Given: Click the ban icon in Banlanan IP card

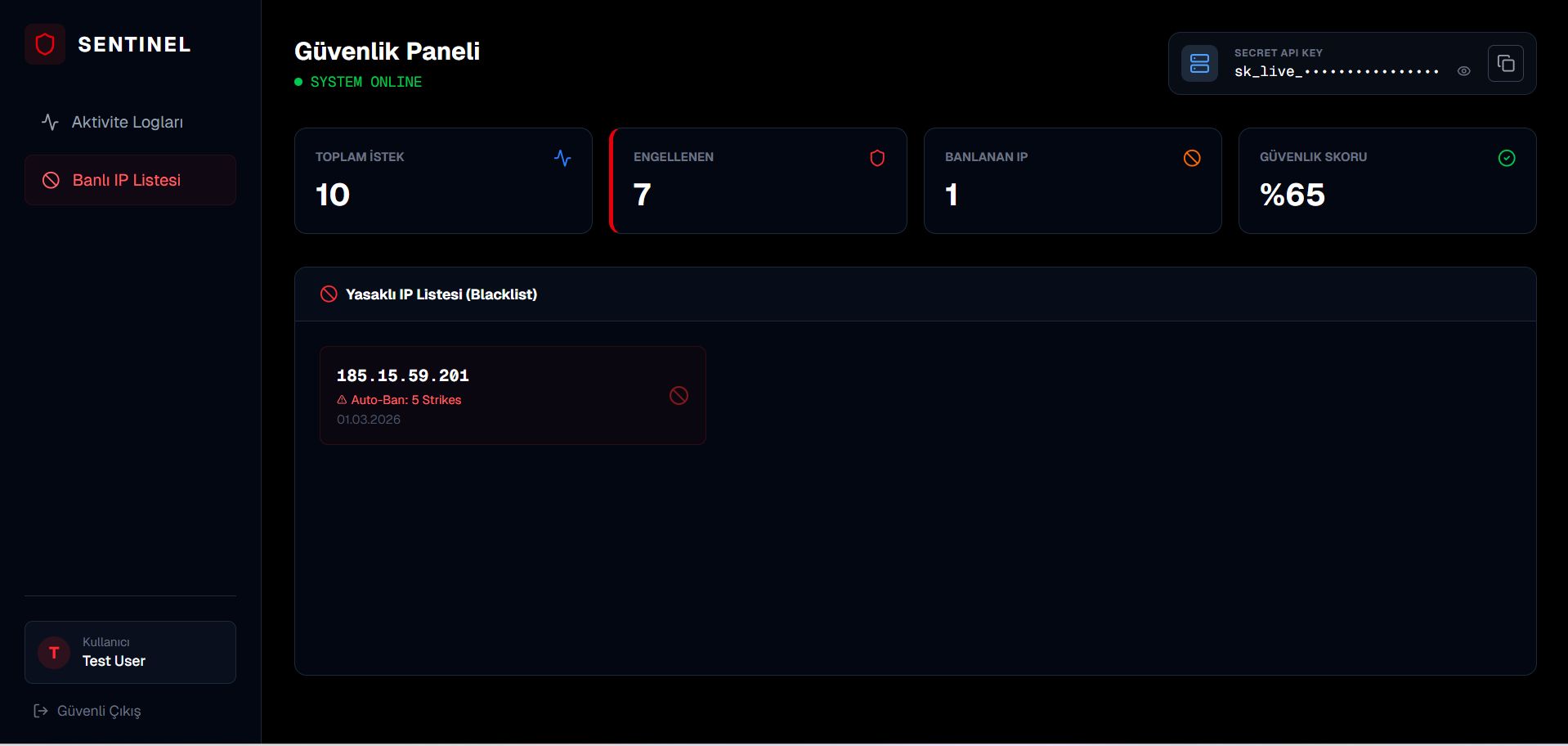Looking at the screenshot, I should [x=1192, y=158].
